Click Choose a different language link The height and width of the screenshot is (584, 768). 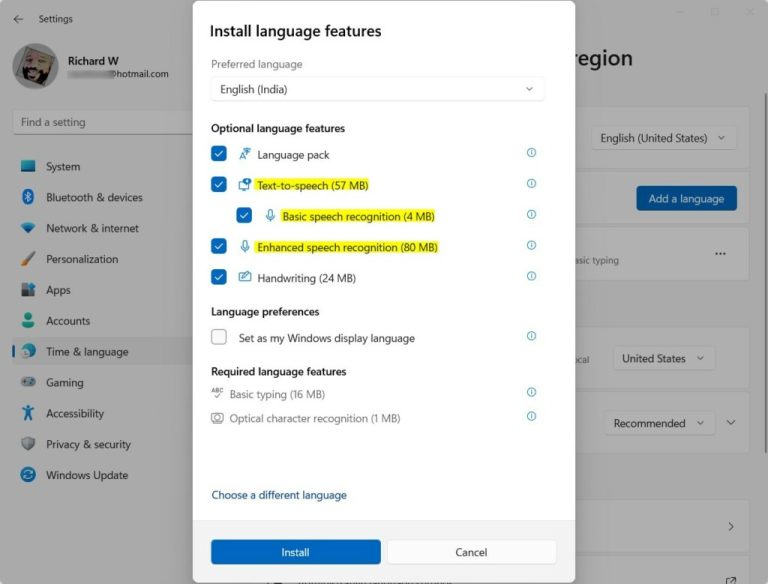279,495
